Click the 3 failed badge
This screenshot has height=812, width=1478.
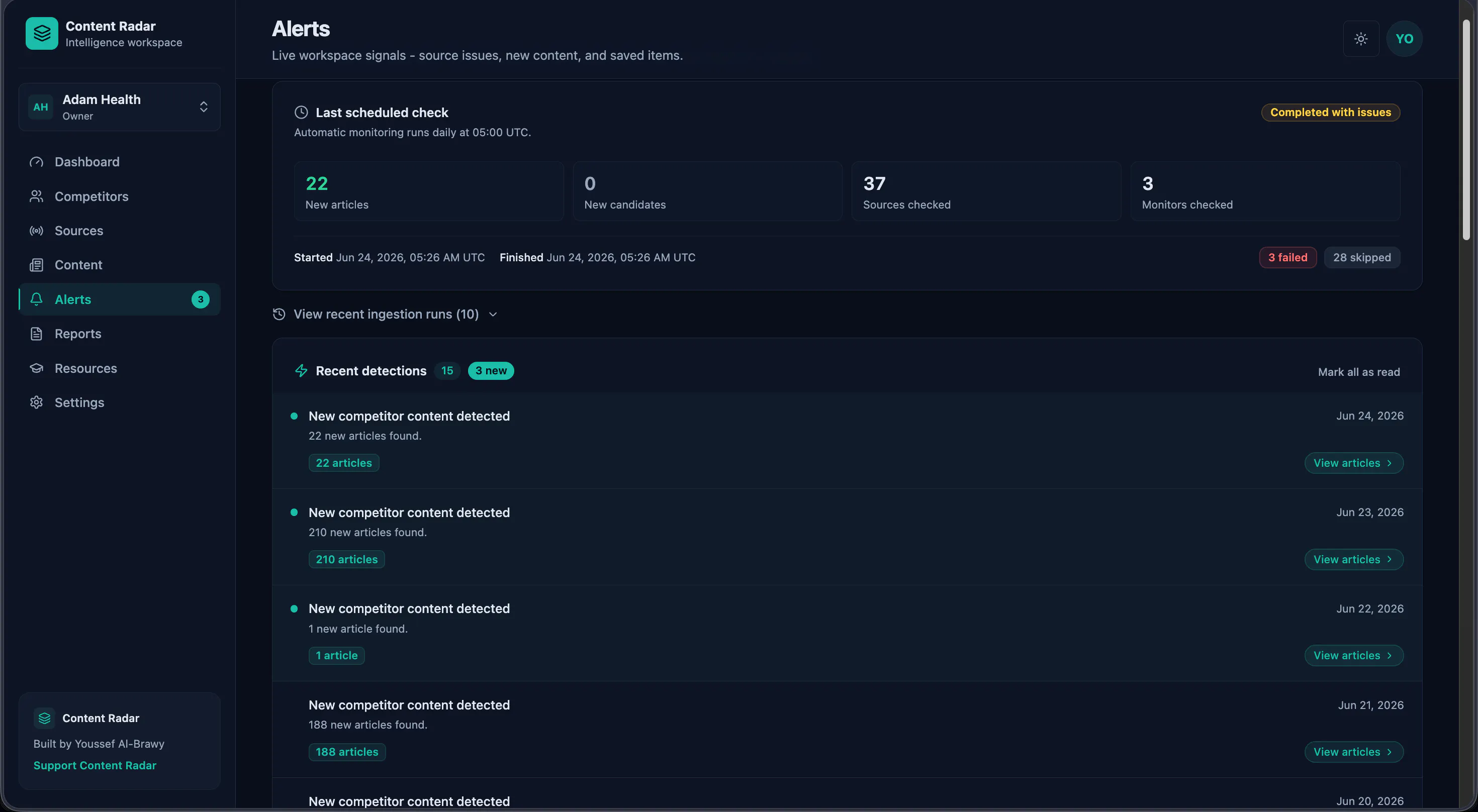[x=1287, y=257]
